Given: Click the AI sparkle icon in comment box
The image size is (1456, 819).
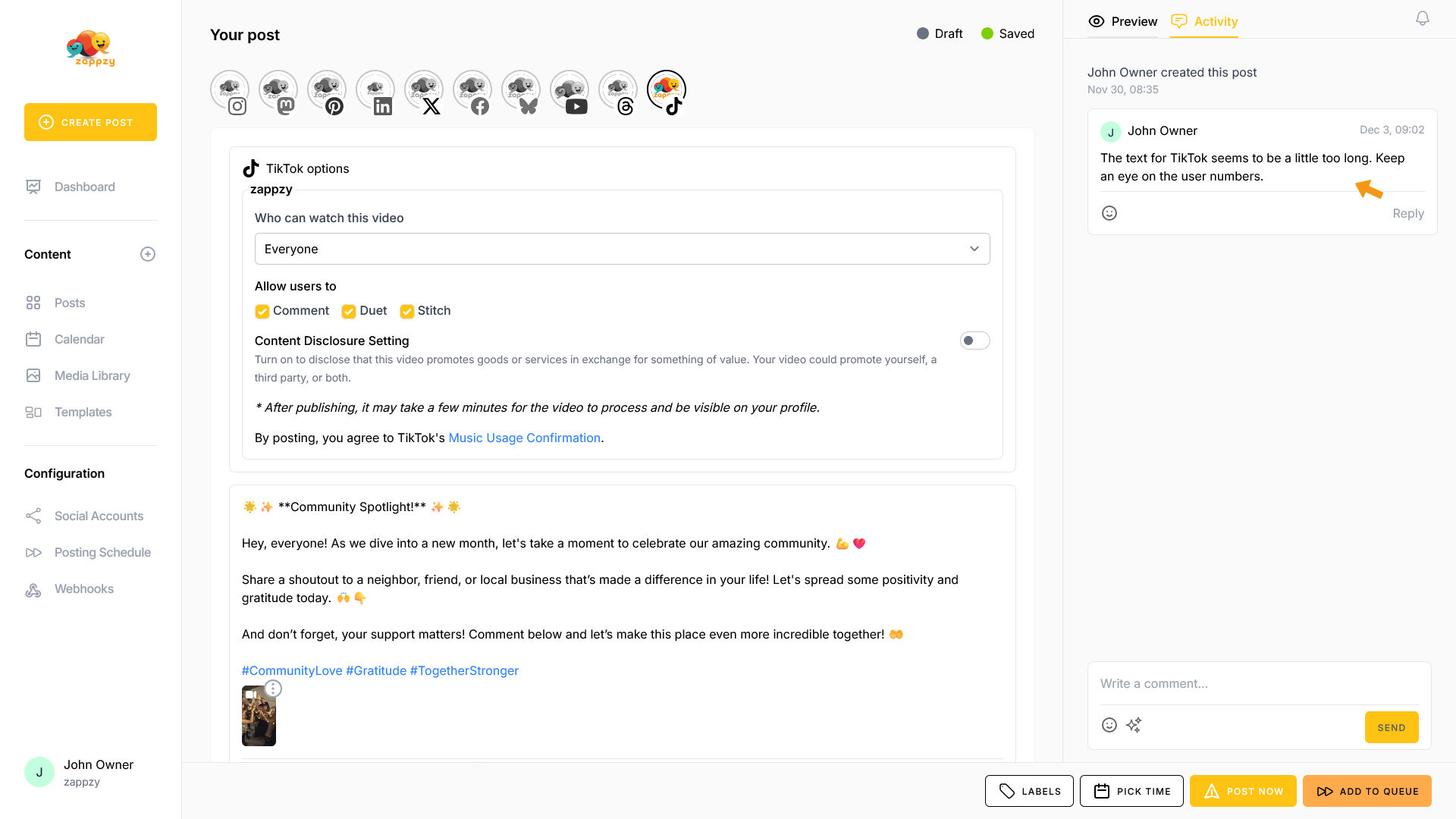Looking at the screenshot, I should [x=1133, y=725].
